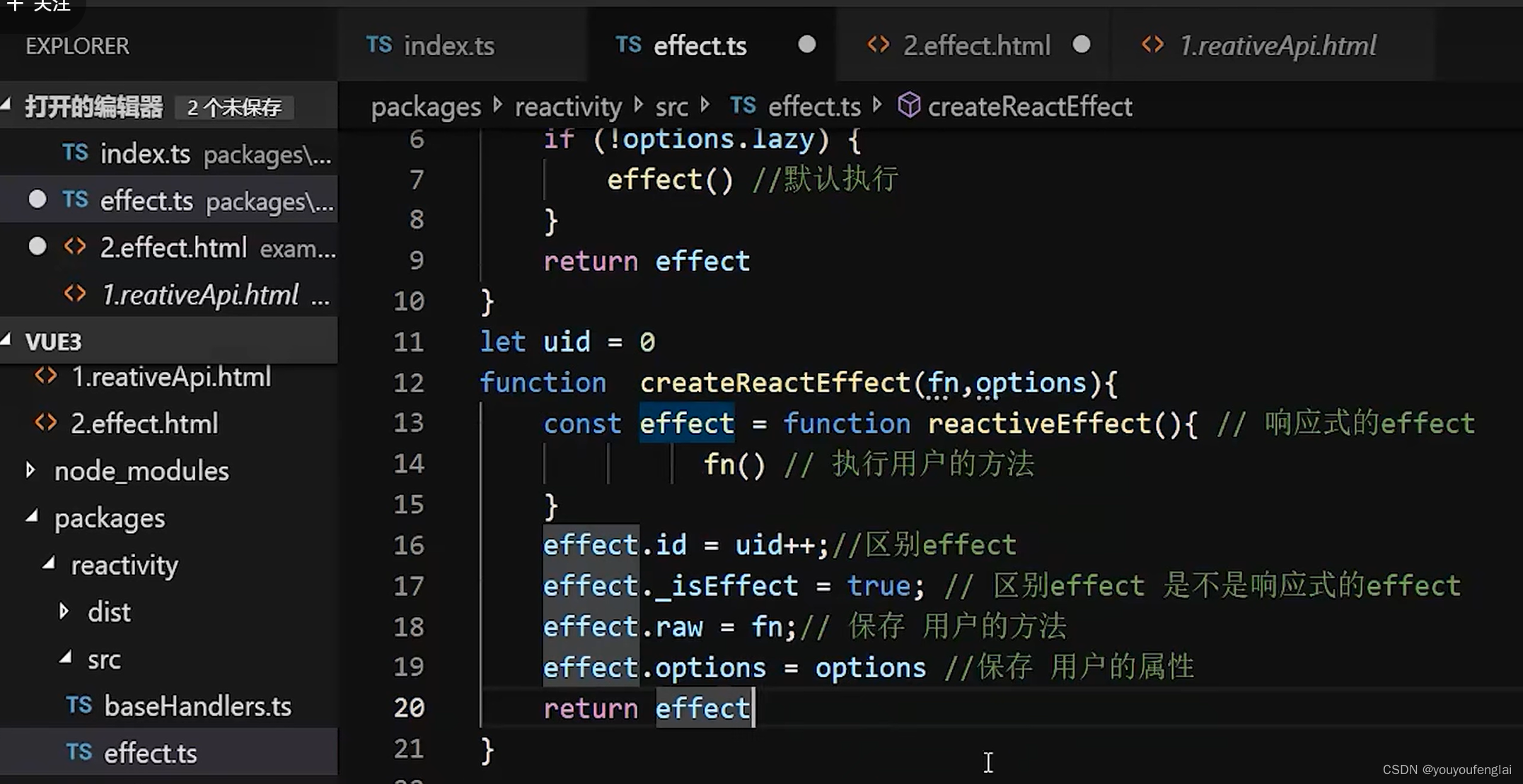Open 2.effect.html in open editors list

point(169,248)
